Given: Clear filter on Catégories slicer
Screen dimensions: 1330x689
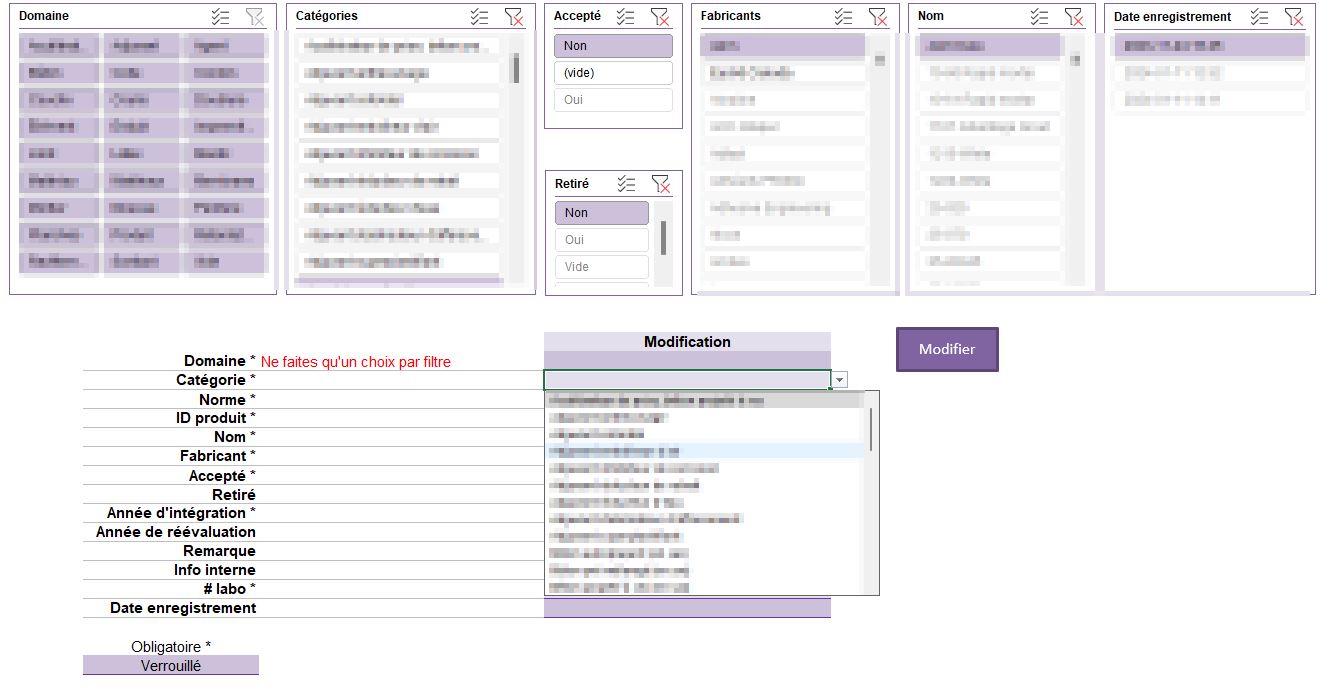Looking at the screenshot, I should tap(513, 16).
